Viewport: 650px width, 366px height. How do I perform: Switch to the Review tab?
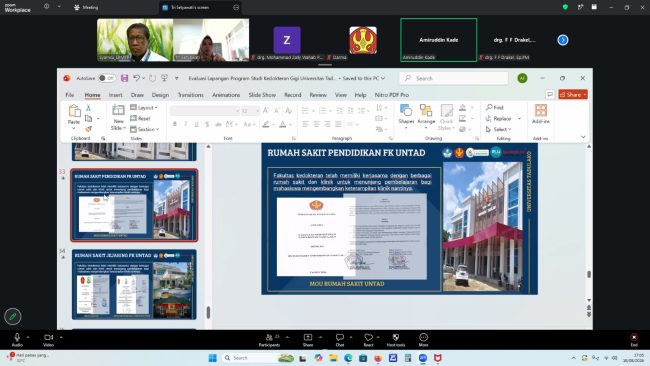[318, 95]
